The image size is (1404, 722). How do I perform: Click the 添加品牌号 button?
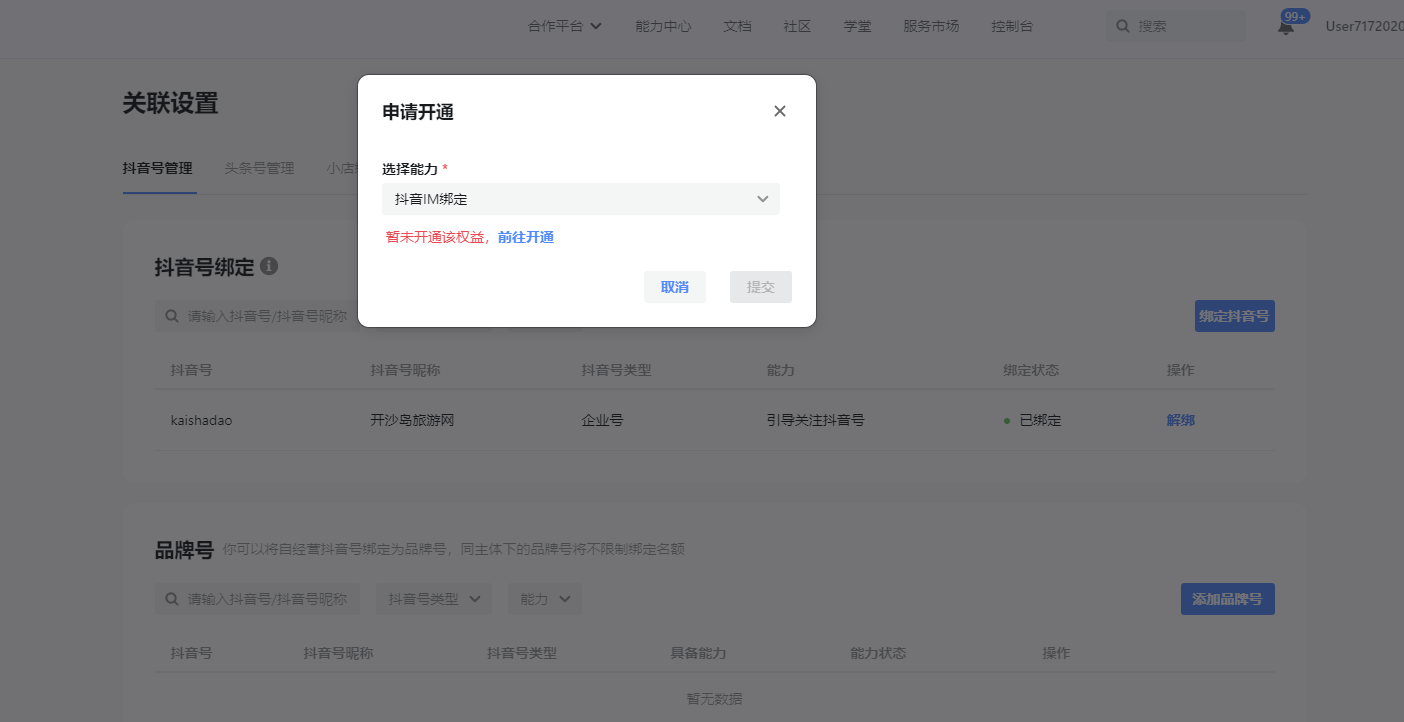[1227, 598]
